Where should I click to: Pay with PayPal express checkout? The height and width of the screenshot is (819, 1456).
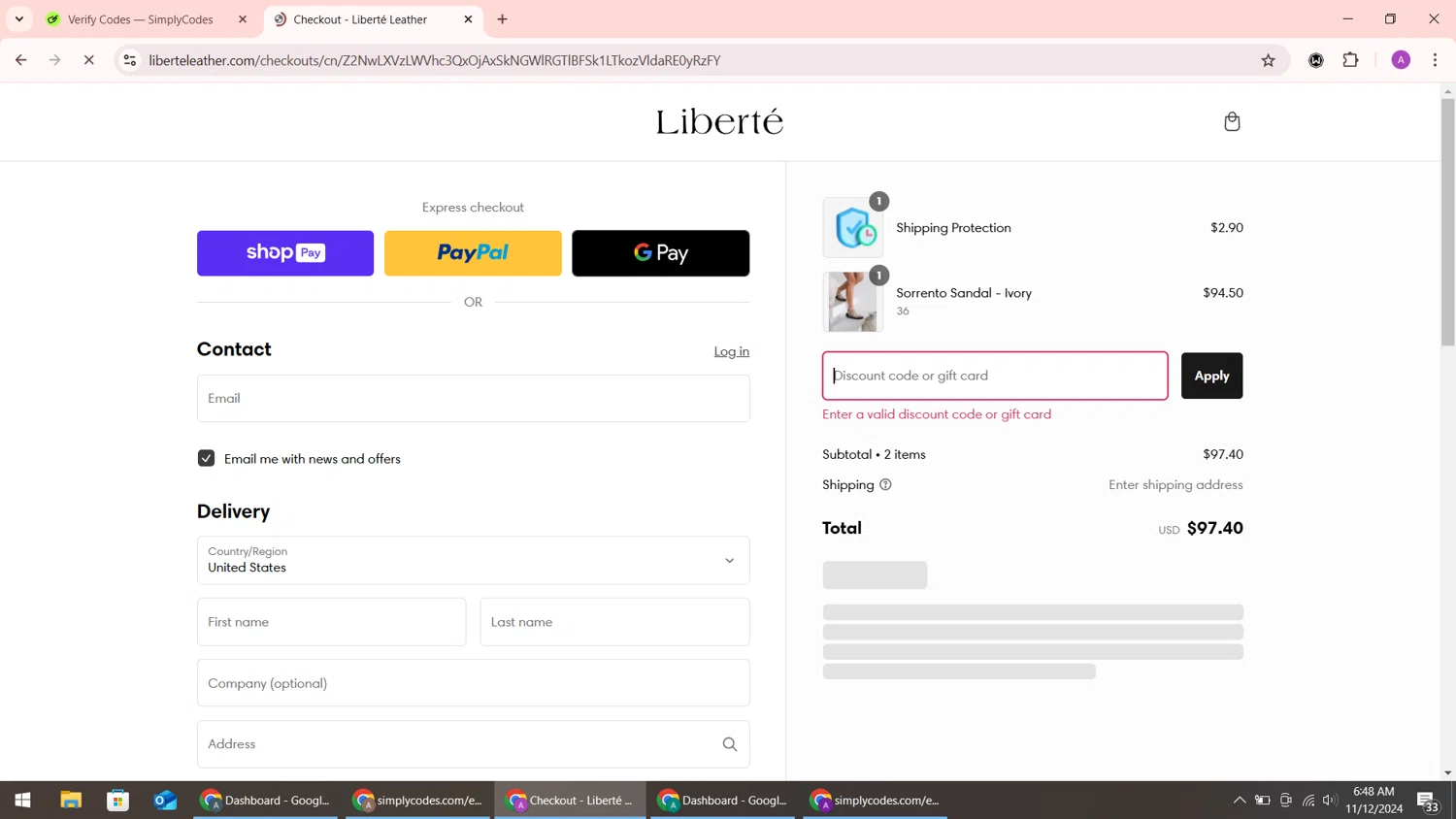473,253
